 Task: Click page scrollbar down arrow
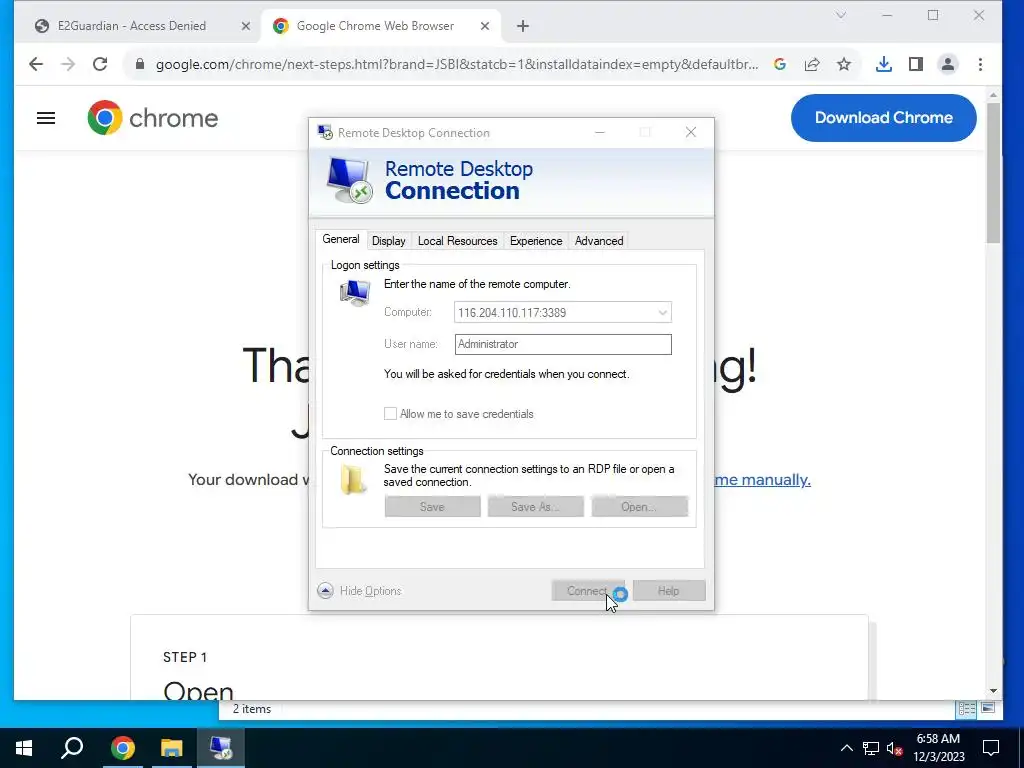993,690
